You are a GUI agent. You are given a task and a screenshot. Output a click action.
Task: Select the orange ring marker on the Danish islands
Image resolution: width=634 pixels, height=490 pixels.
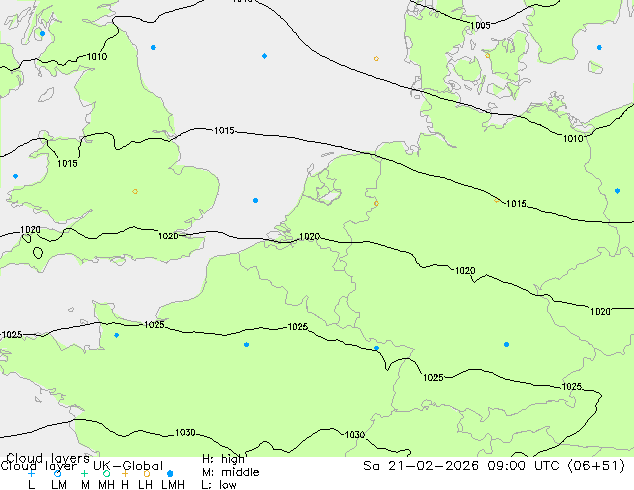tap(488, 55)
